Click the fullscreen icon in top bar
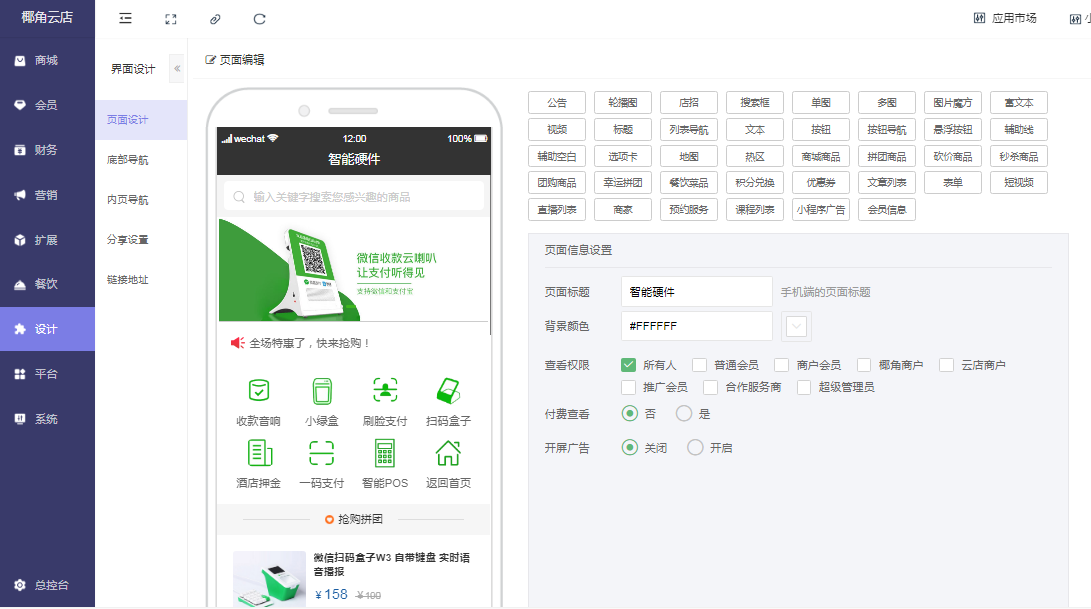Viewport: 1091px width, 609px height. point(171,19)
